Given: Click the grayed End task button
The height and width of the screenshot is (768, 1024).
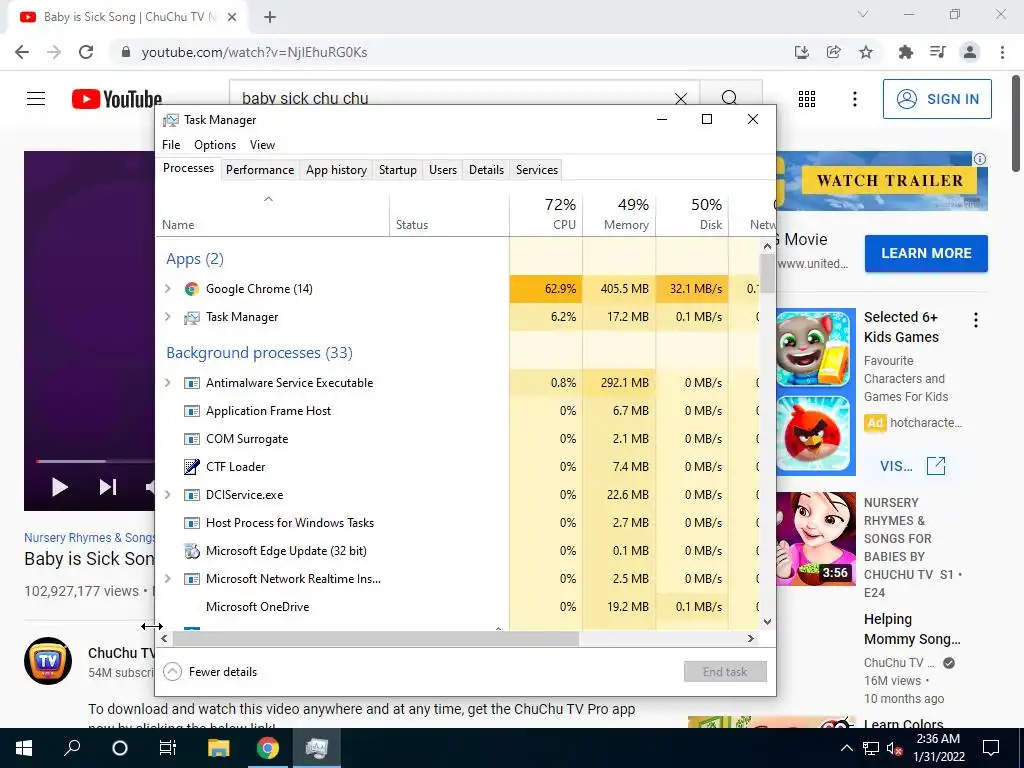Looking at the screenshot, I should click(725, 671).
